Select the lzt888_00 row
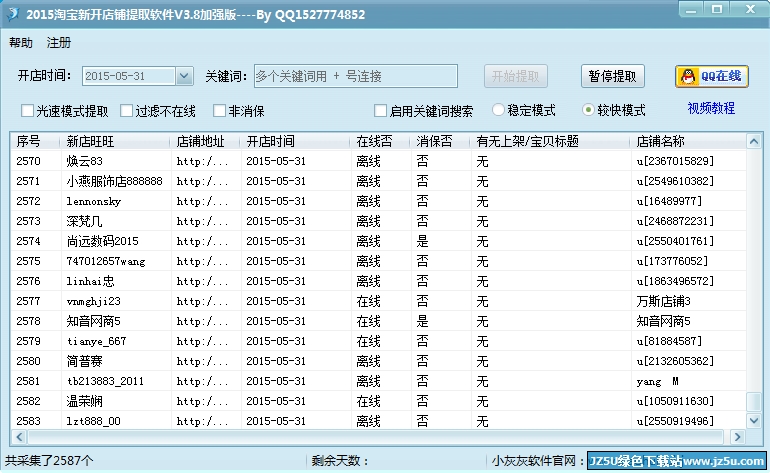The width and height of the screenshot is (770, 473). pyautogui.click(x=378, y=421)
